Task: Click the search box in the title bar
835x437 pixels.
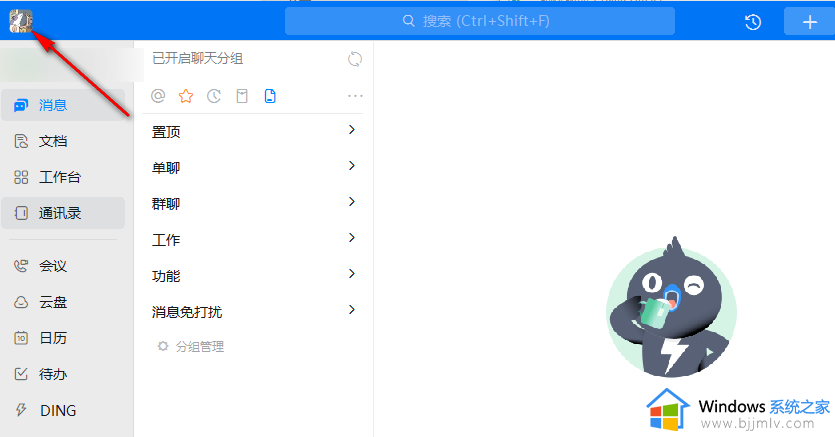Action: [480, 21]
